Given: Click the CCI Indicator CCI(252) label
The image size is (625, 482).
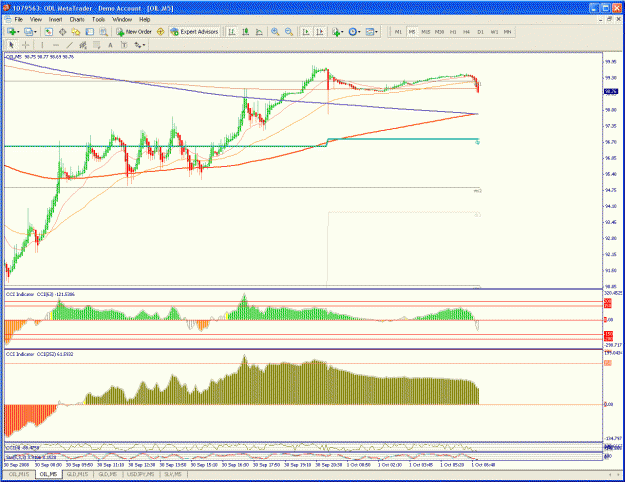Looking at the screenshot, I should pos(39,354).
